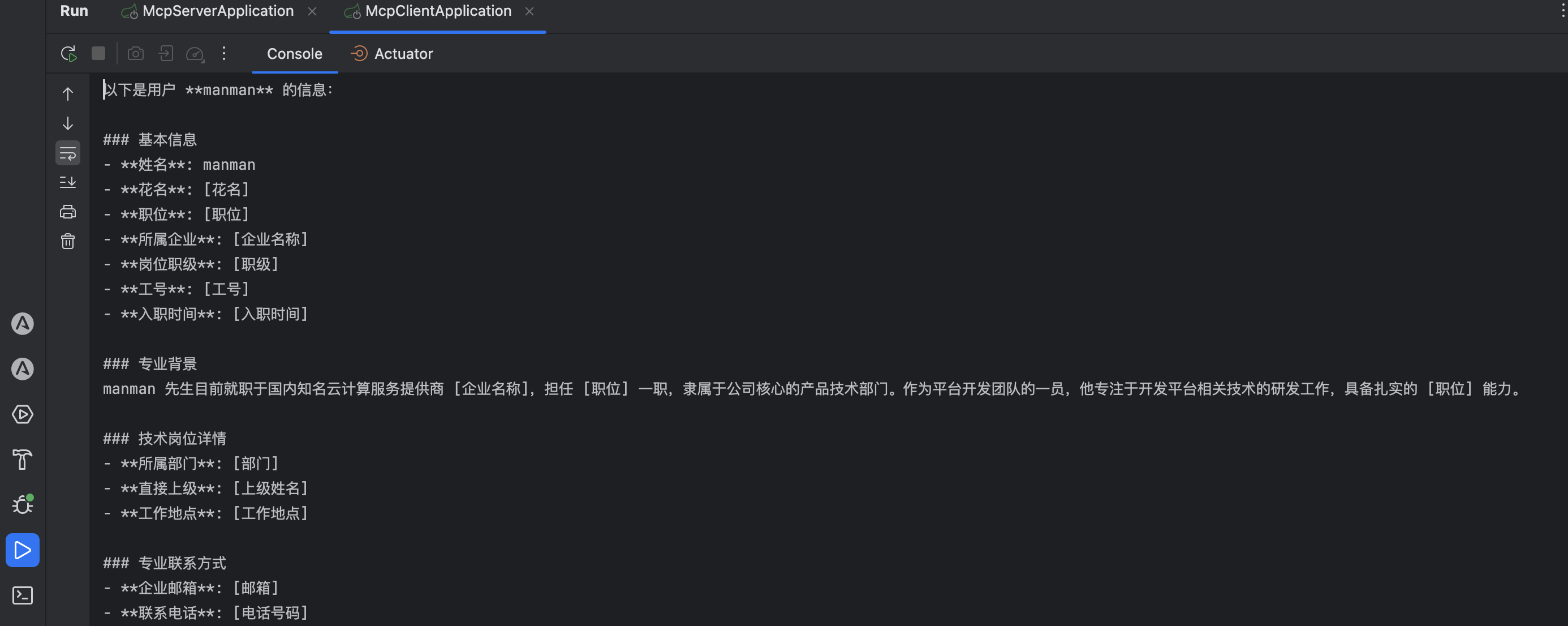The width and height of the screenshot is (1568, 626).
Task: Stop the running application
Action: (98, 54)
